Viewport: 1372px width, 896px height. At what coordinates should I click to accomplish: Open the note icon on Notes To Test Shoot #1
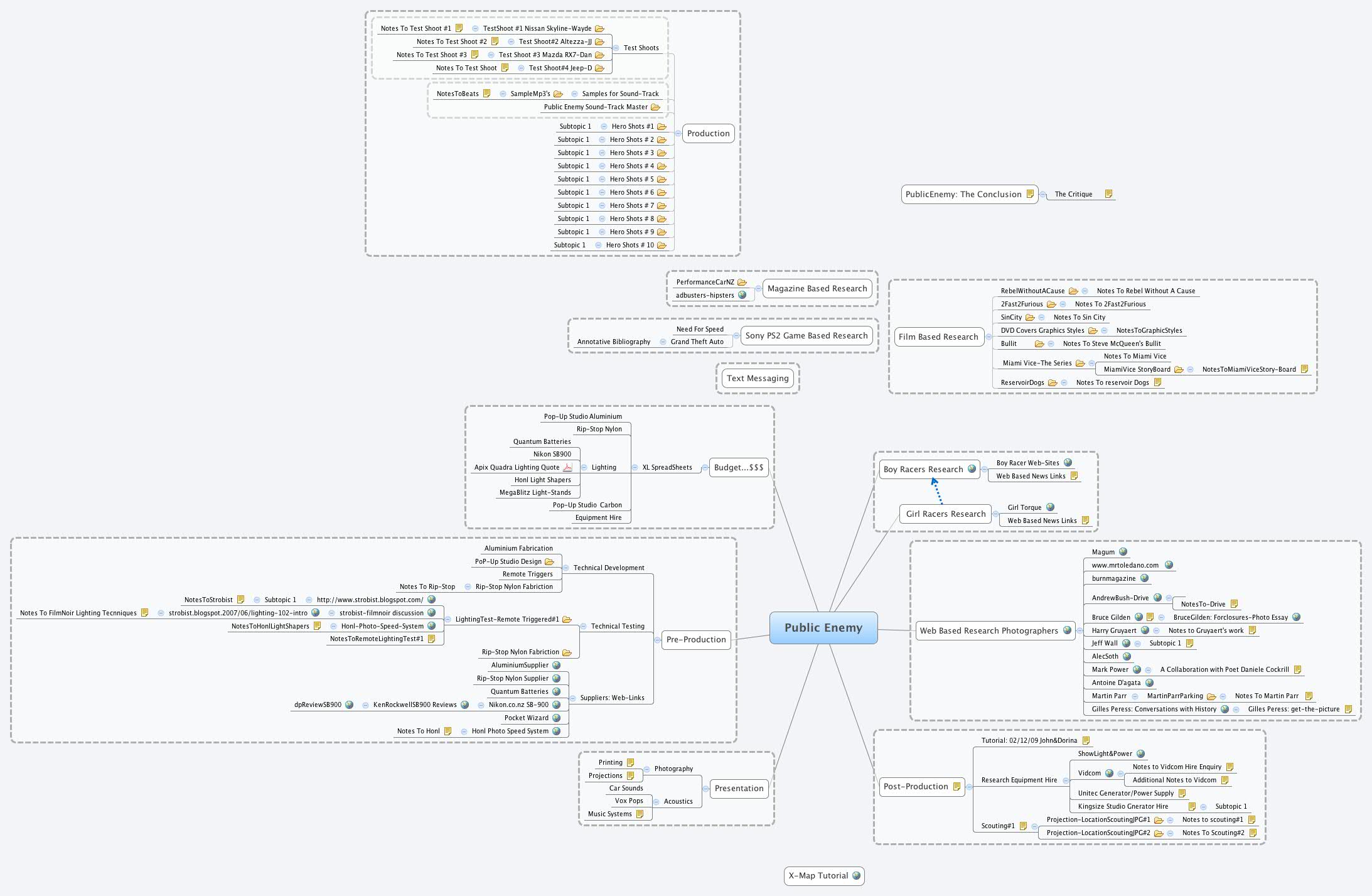459,28
